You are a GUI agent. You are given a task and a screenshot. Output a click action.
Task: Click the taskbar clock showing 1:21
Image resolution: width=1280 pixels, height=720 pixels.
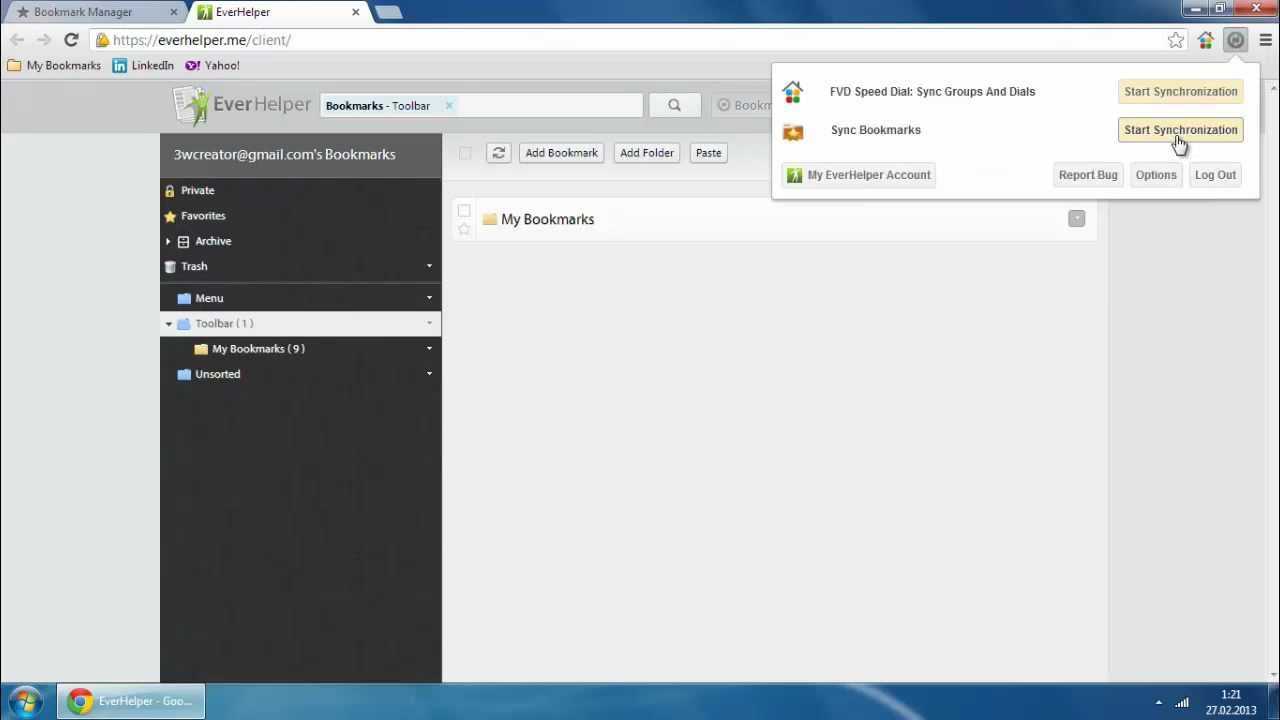click(x=1231, y=695)
